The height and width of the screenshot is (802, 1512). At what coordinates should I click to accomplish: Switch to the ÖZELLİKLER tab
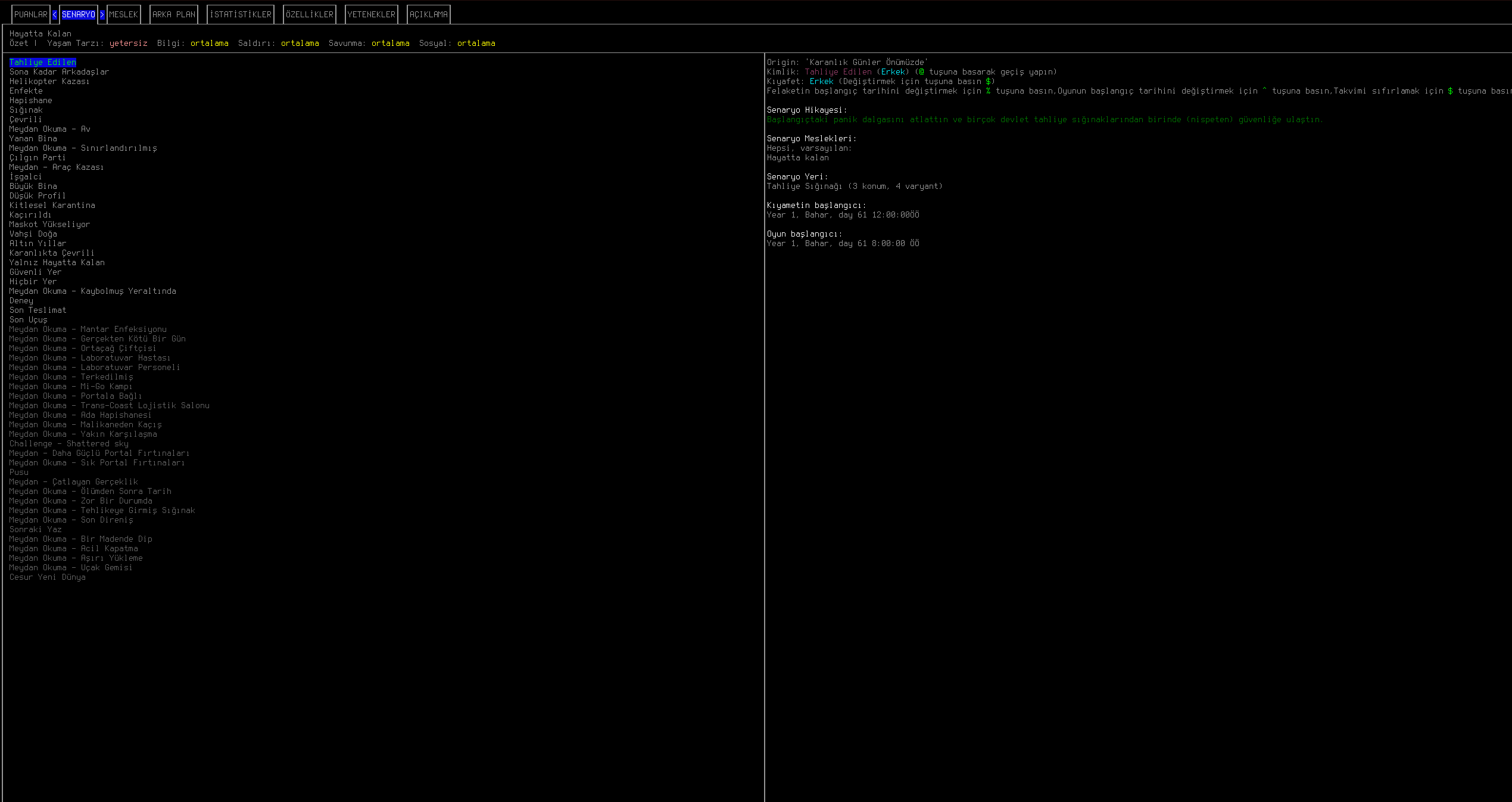[x=309, y=14]
